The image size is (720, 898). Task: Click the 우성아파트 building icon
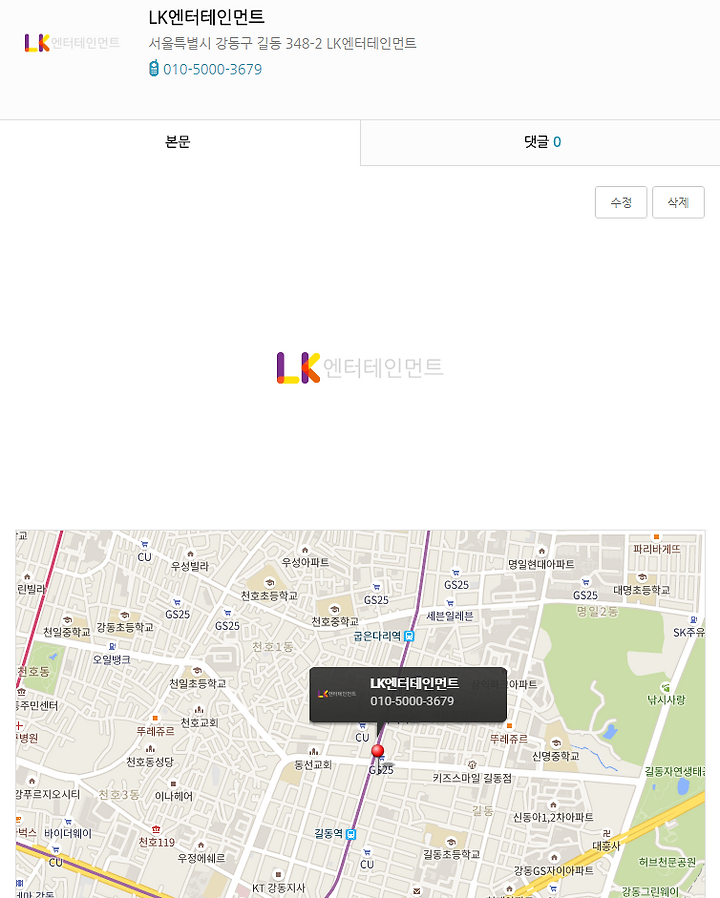(305, 550)
